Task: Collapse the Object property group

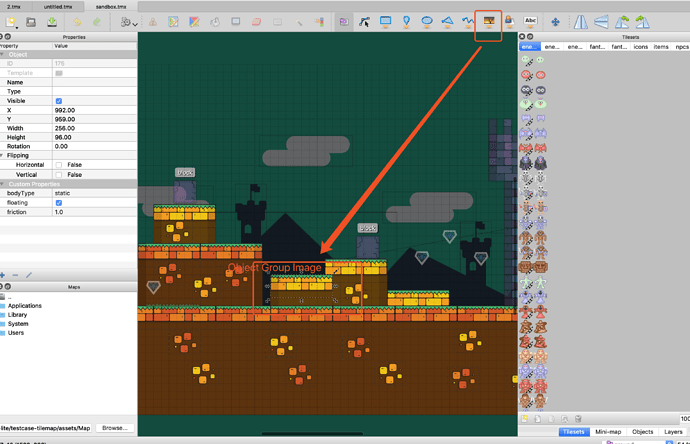Action: (3, 55)
